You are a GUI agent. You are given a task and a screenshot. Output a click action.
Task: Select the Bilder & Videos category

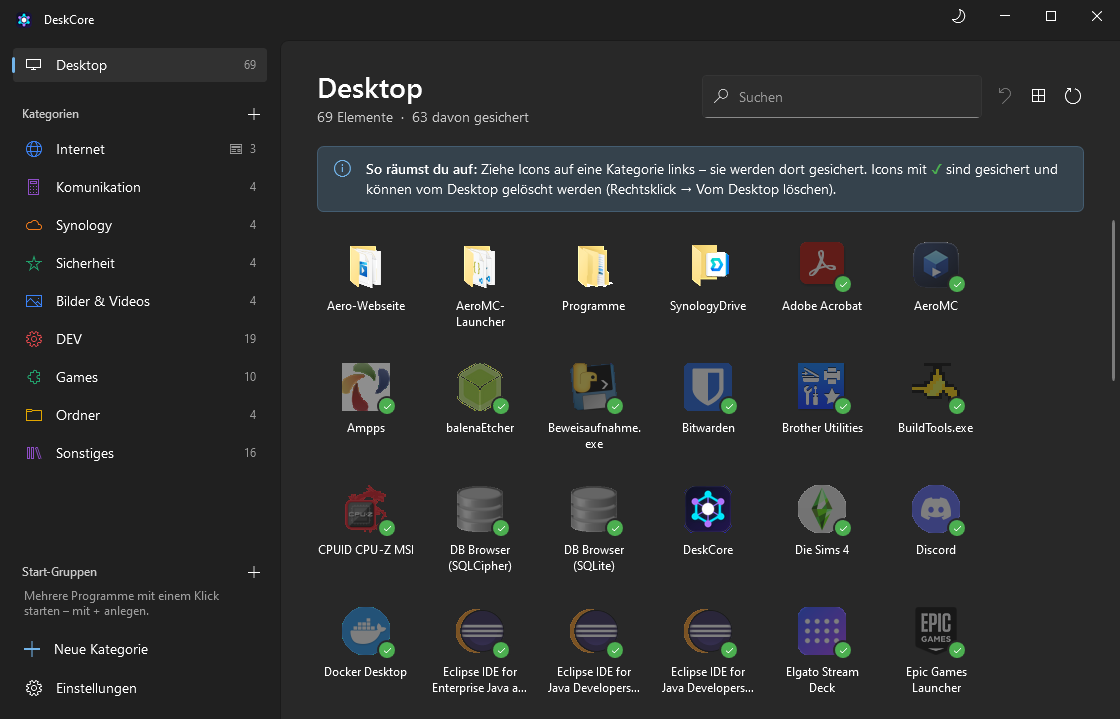tap(140, 301)
